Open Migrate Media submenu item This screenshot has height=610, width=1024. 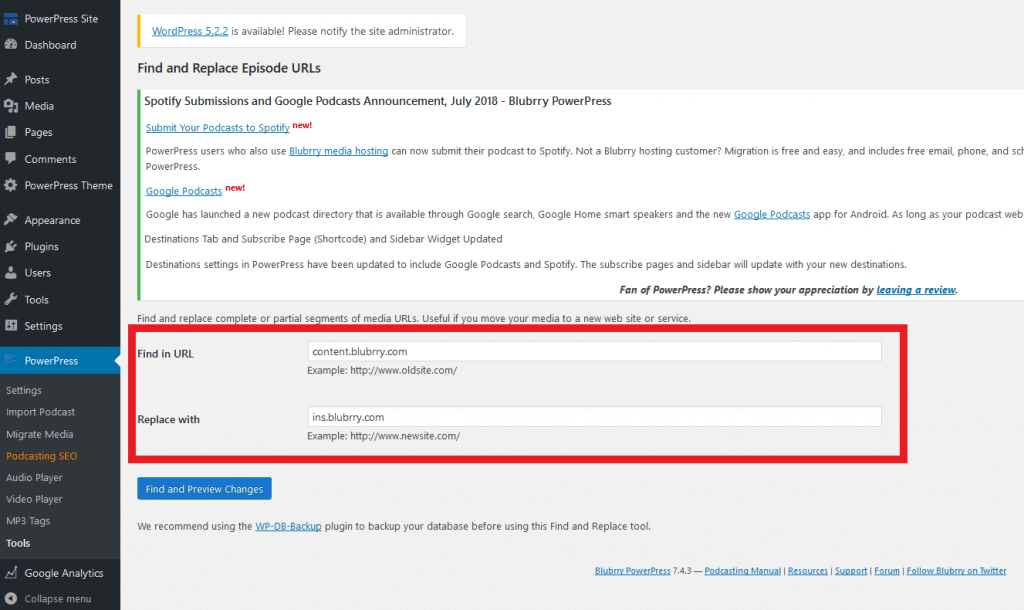point(39,434)
